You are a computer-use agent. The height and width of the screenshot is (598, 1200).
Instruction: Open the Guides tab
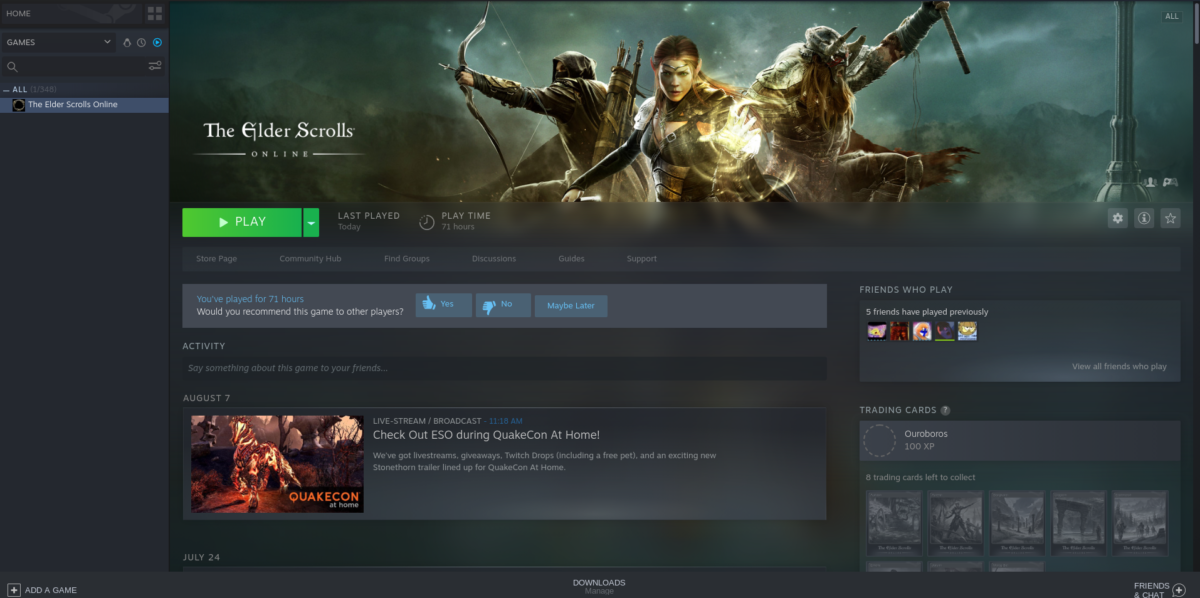(572, 259)
